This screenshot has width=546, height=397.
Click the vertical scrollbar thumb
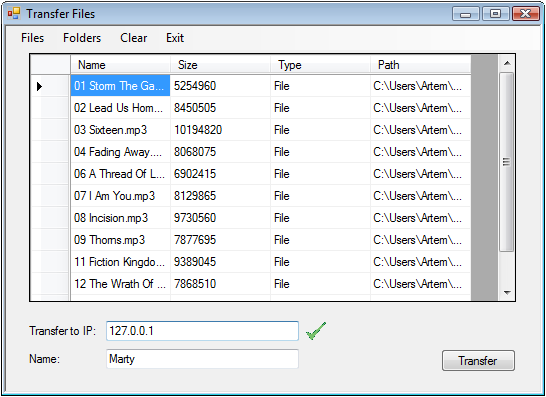tap(506, 162)
